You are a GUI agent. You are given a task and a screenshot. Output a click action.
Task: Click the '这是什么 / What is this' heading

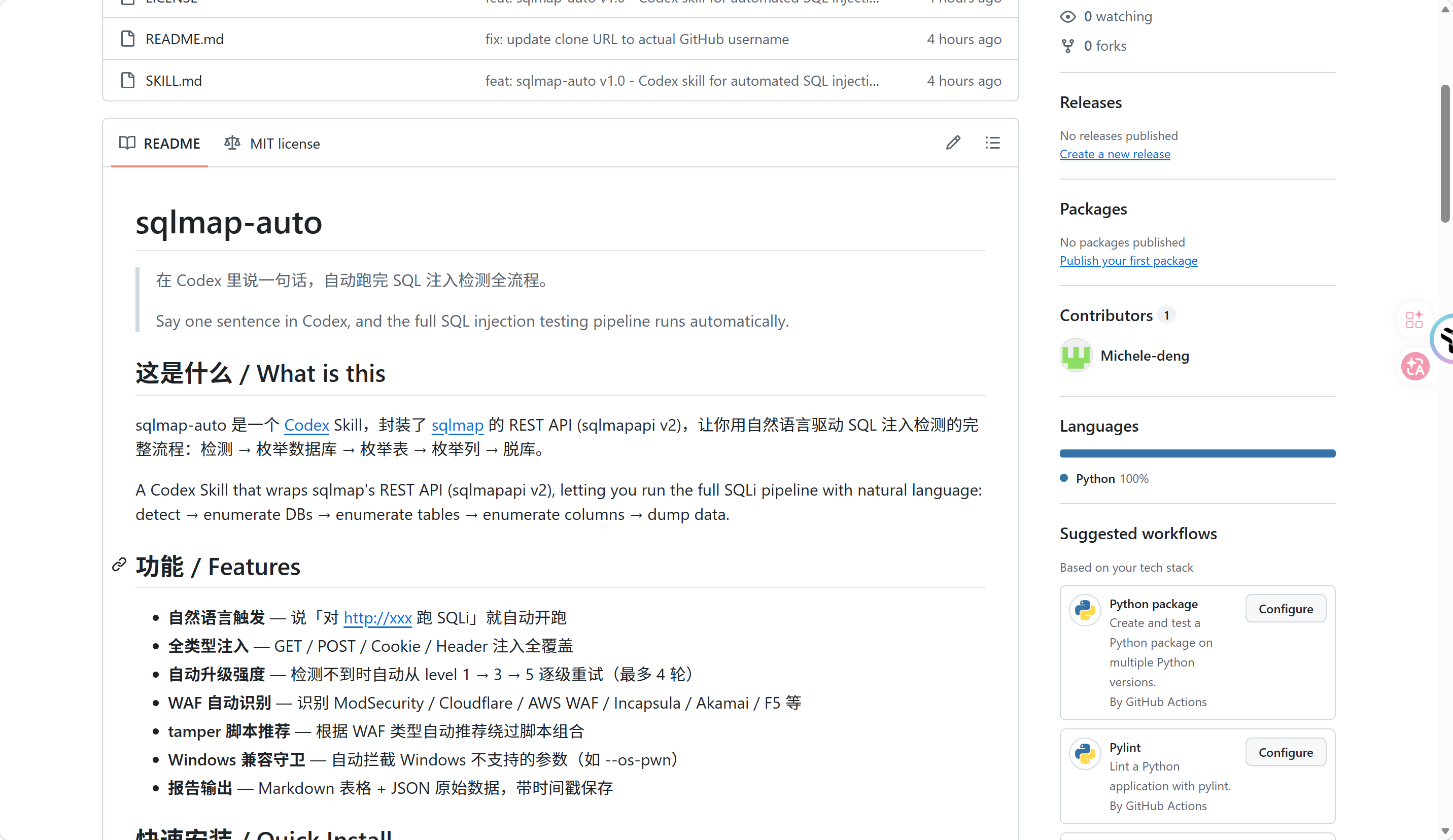click(x=261, y=373)
